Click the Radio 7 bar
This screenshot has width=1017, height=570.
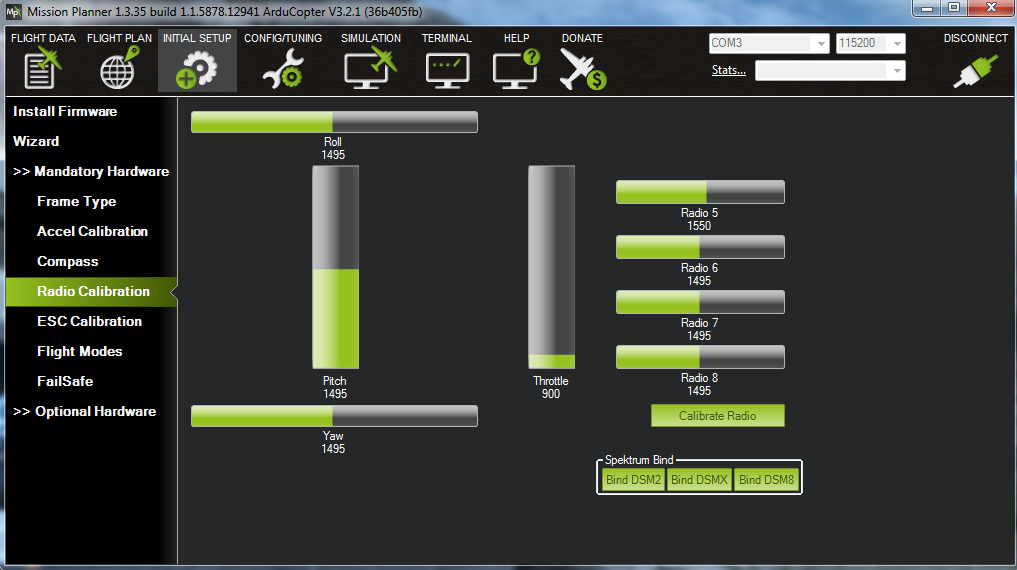(700, 302)
